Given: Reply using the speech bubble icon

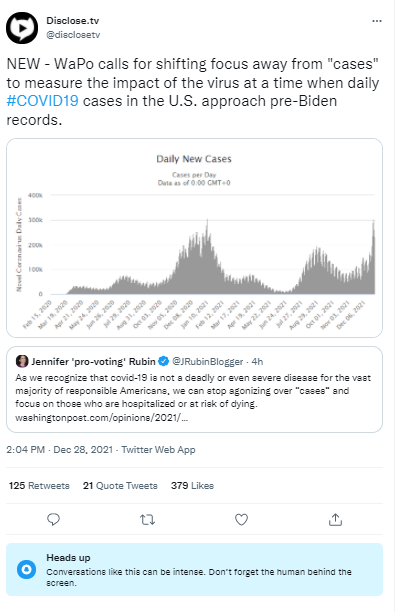Looking at the screenshot, I should [x=53, y=519].
